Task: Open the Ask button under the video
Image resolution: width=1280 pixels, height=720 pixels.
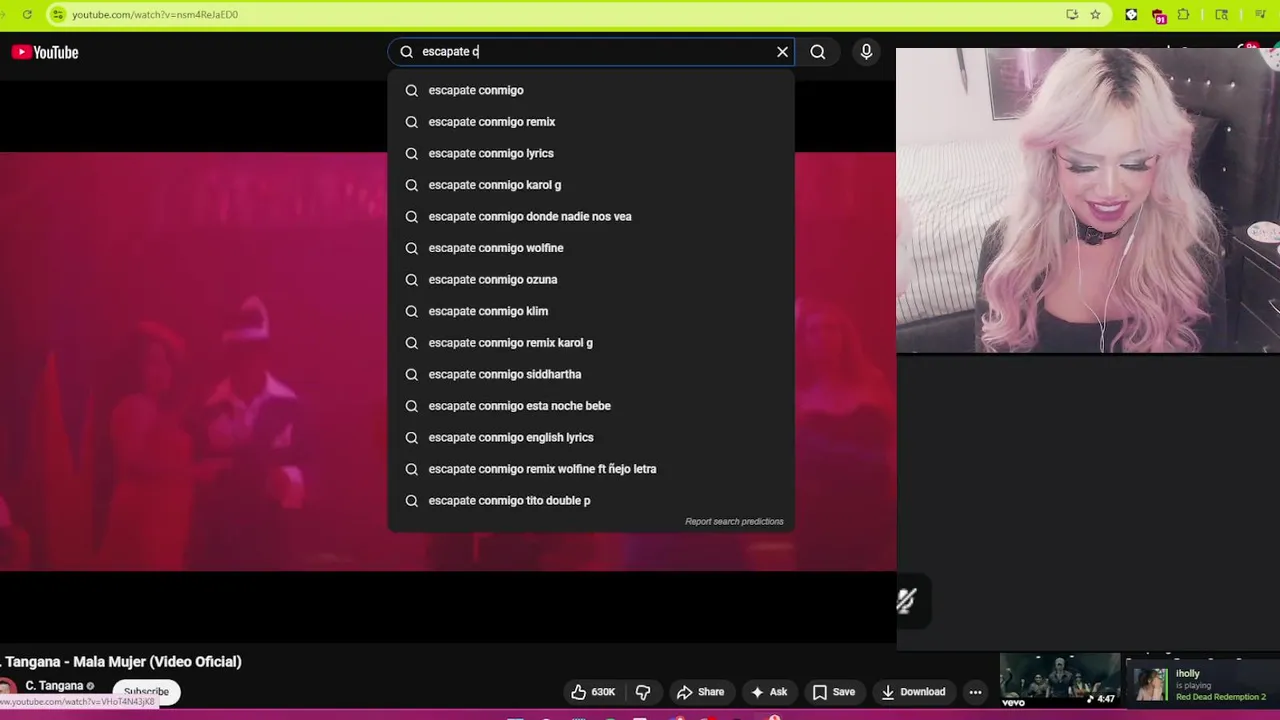Action: tap(769, 692)
